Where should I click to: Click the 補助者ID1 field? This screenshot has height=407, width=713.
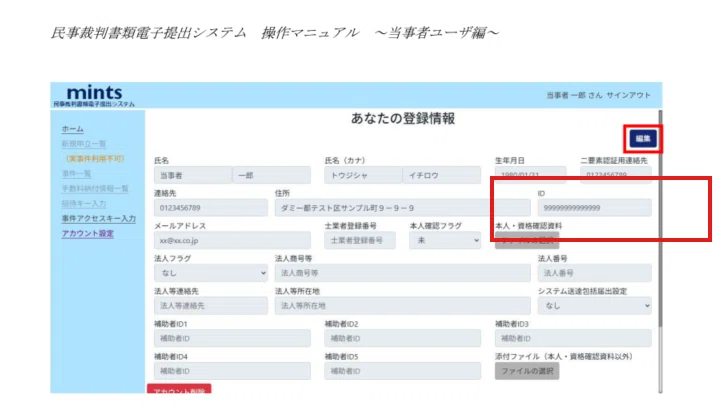[x=232, y=339]
